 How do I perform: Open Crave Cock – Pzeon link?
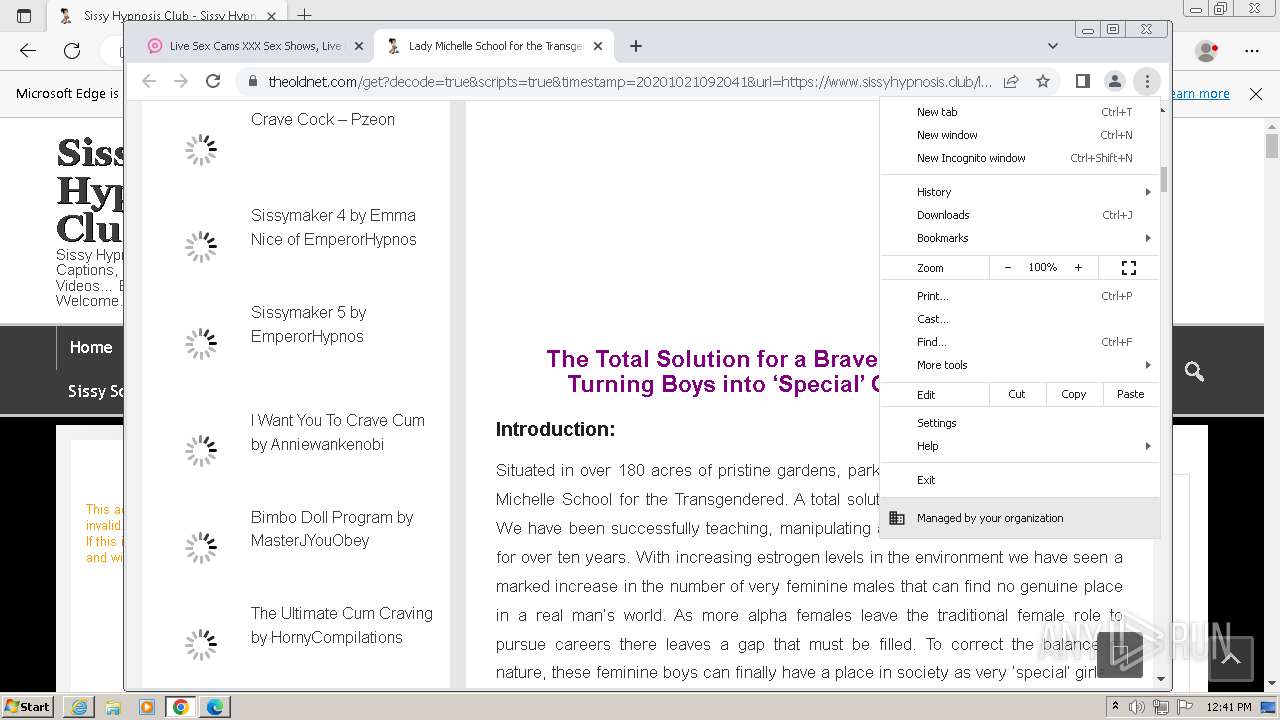point(323,119)
